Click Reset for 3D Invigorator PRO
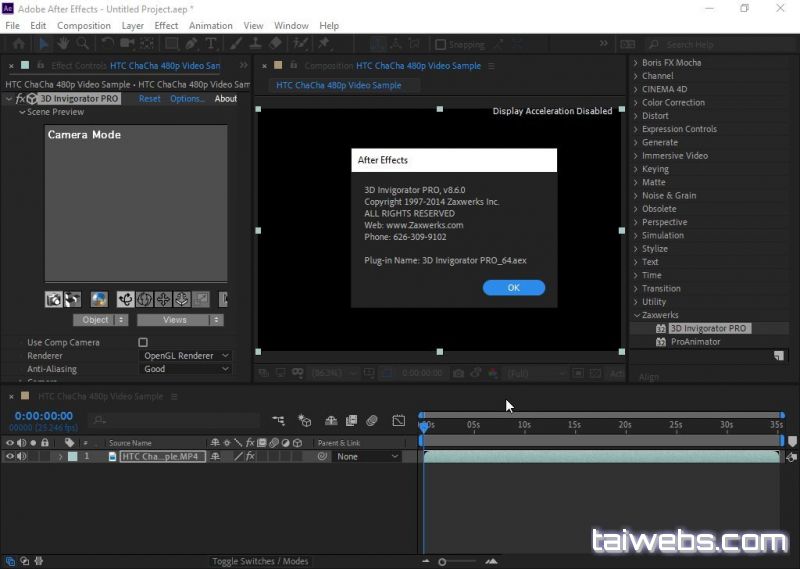Image resolution: width=800 pixels, height=569 pixels. [149, 99]
